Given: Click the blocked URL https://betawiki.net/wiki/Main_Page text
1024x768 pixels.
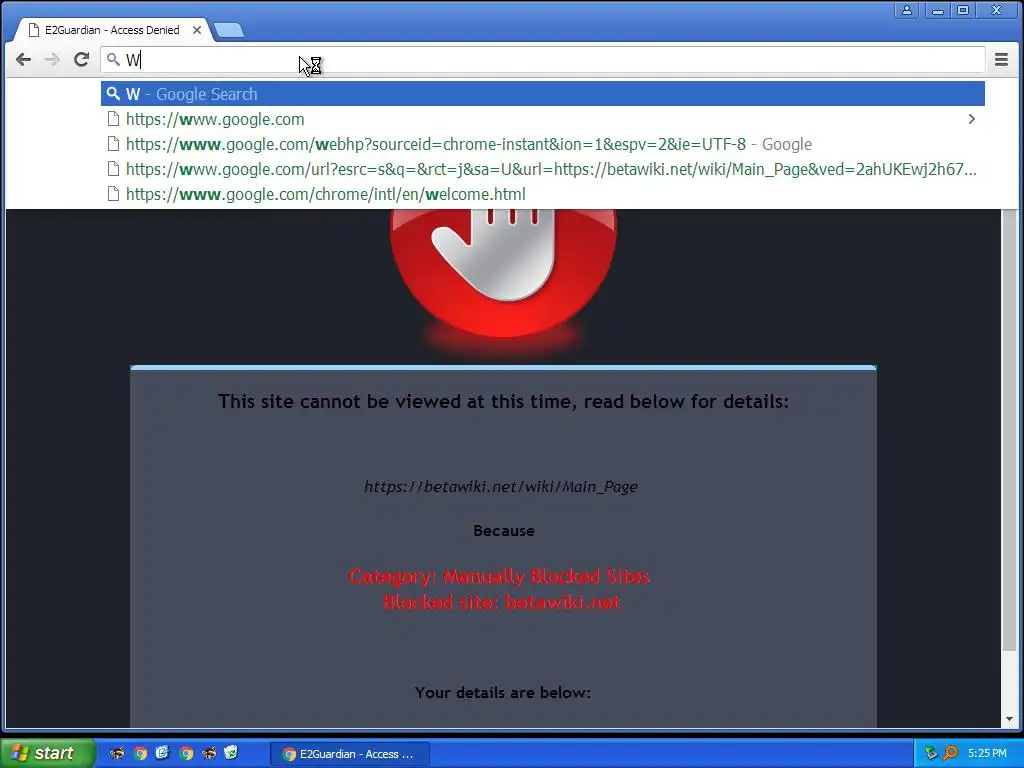Looking at the screenshot, I should click(x=501, y=487).
